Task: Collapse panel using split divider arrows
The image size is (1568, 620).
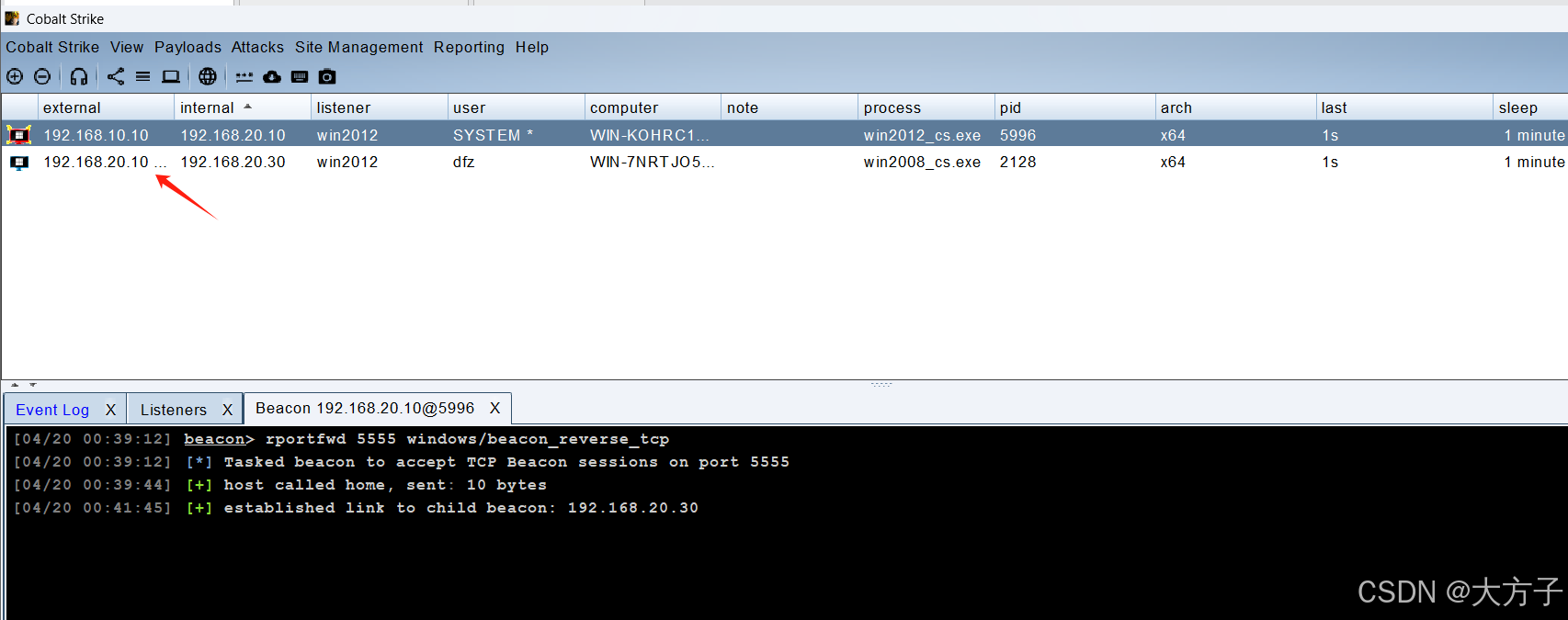Action: click(24, 385)
